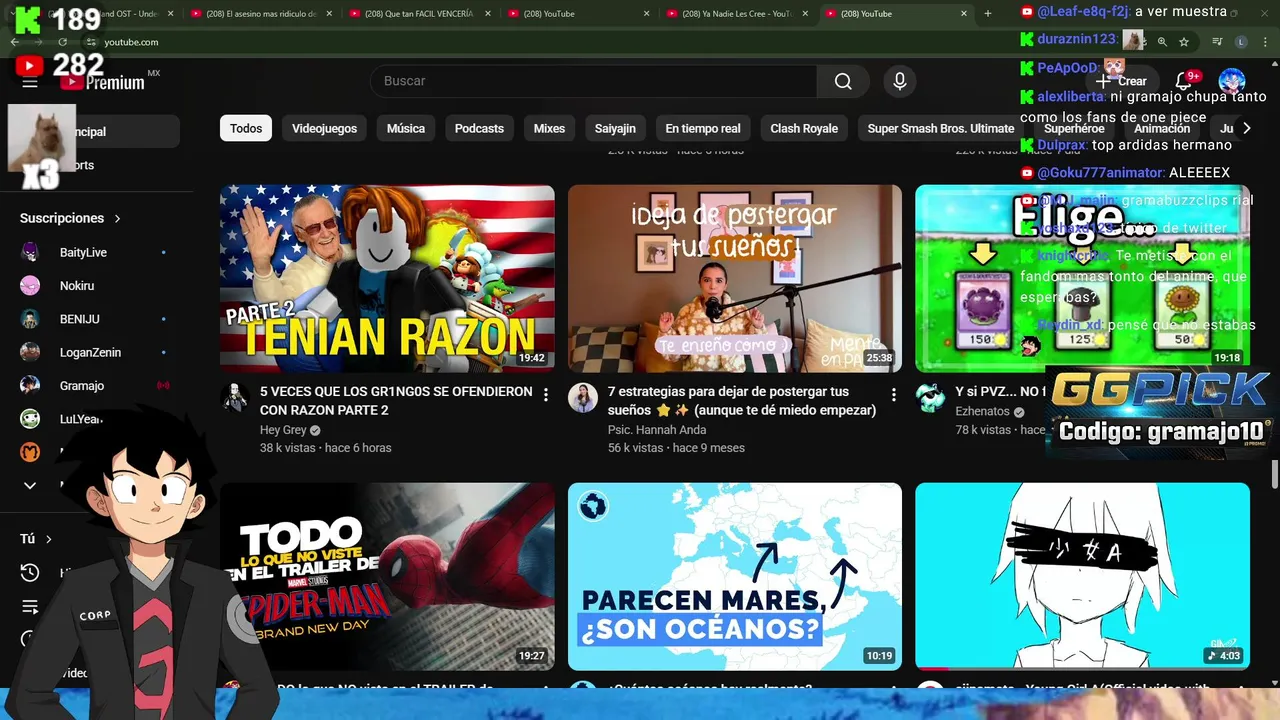Select the Super Smash Bros. Ultimate chip
Screen dimensions: 1280x720
(x=941, y=128)
